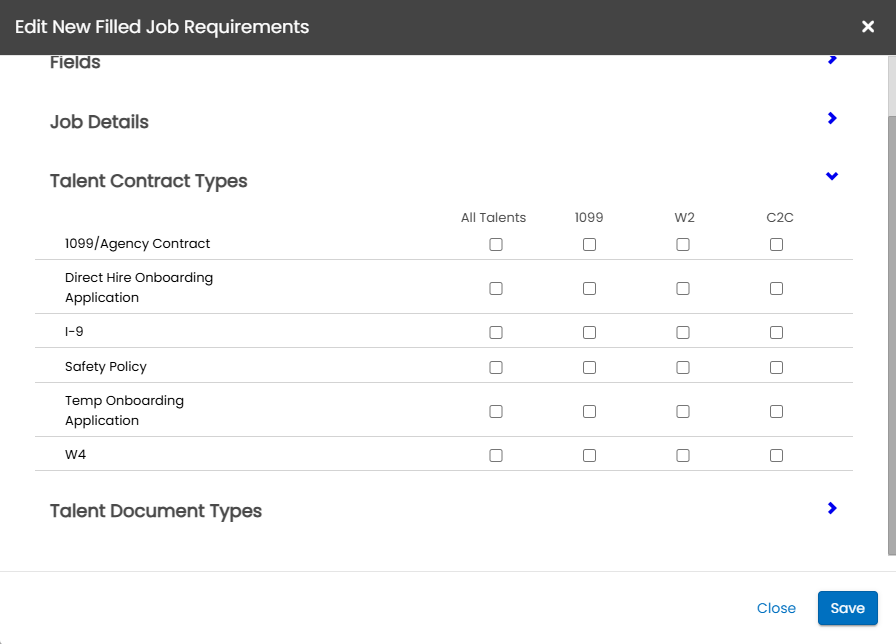Check 1099 for Direct Hire Onboarding Application
The height and width of the screenshot is (644, 896).
pyautogui.click(x=589, y=289)
